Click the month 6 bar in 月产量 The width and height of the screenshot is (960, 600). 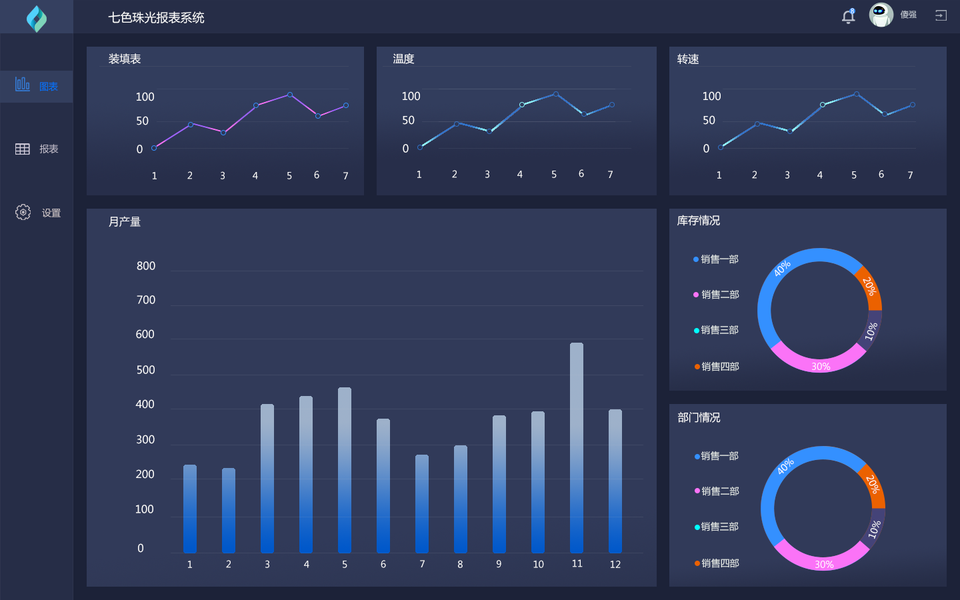tap(383, 486)
